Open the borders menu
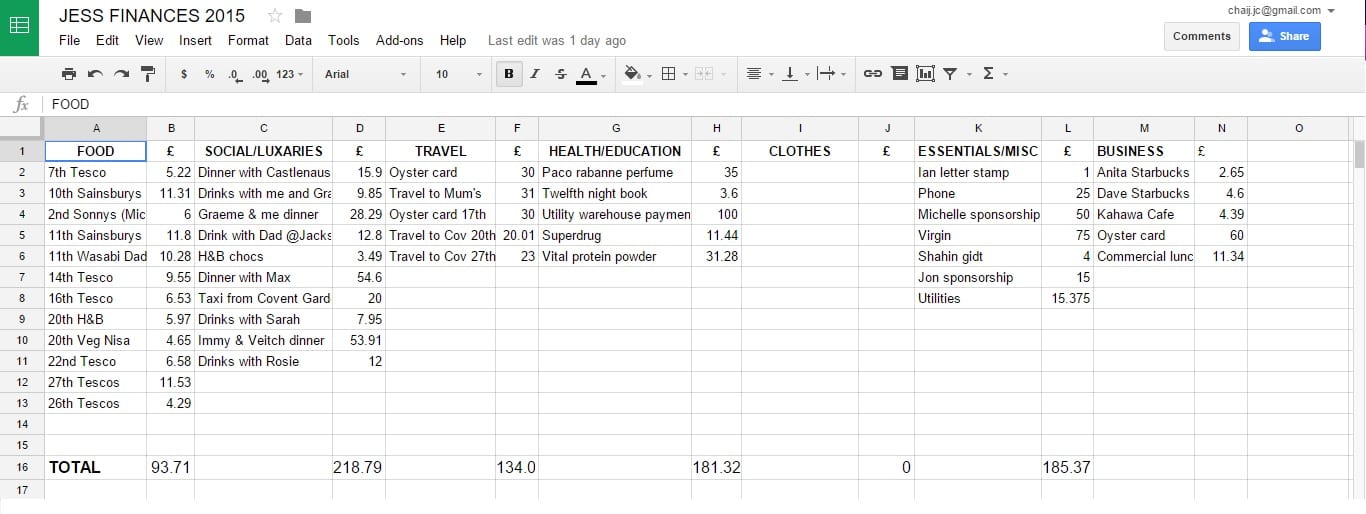This screenshot has height=514, width=1366. [673, 74]
